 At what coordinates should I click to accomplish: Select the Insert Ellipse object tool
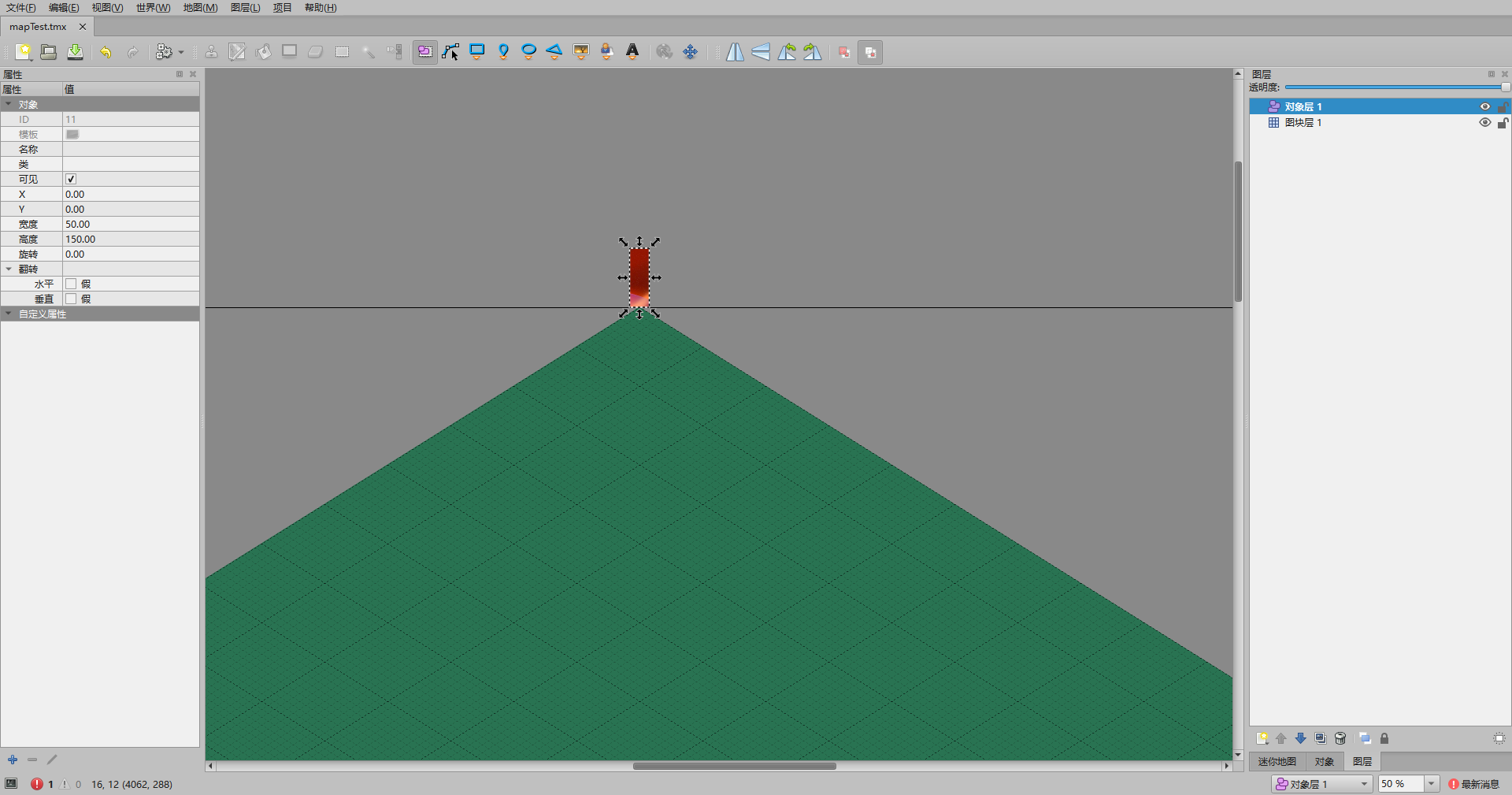(x=528, y=52)
